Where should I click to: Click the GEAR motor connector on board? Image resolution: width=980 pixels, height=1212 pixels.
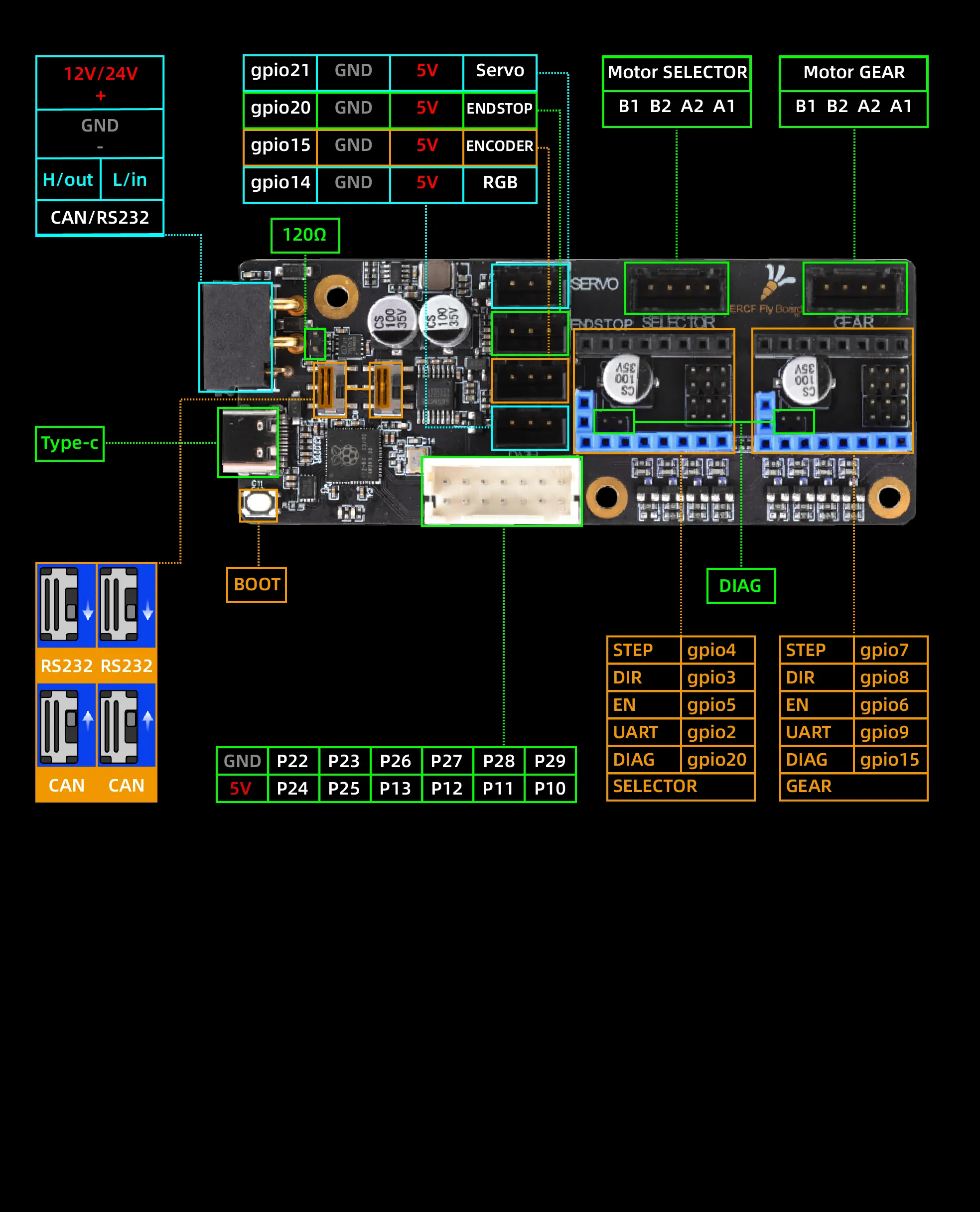854,288
